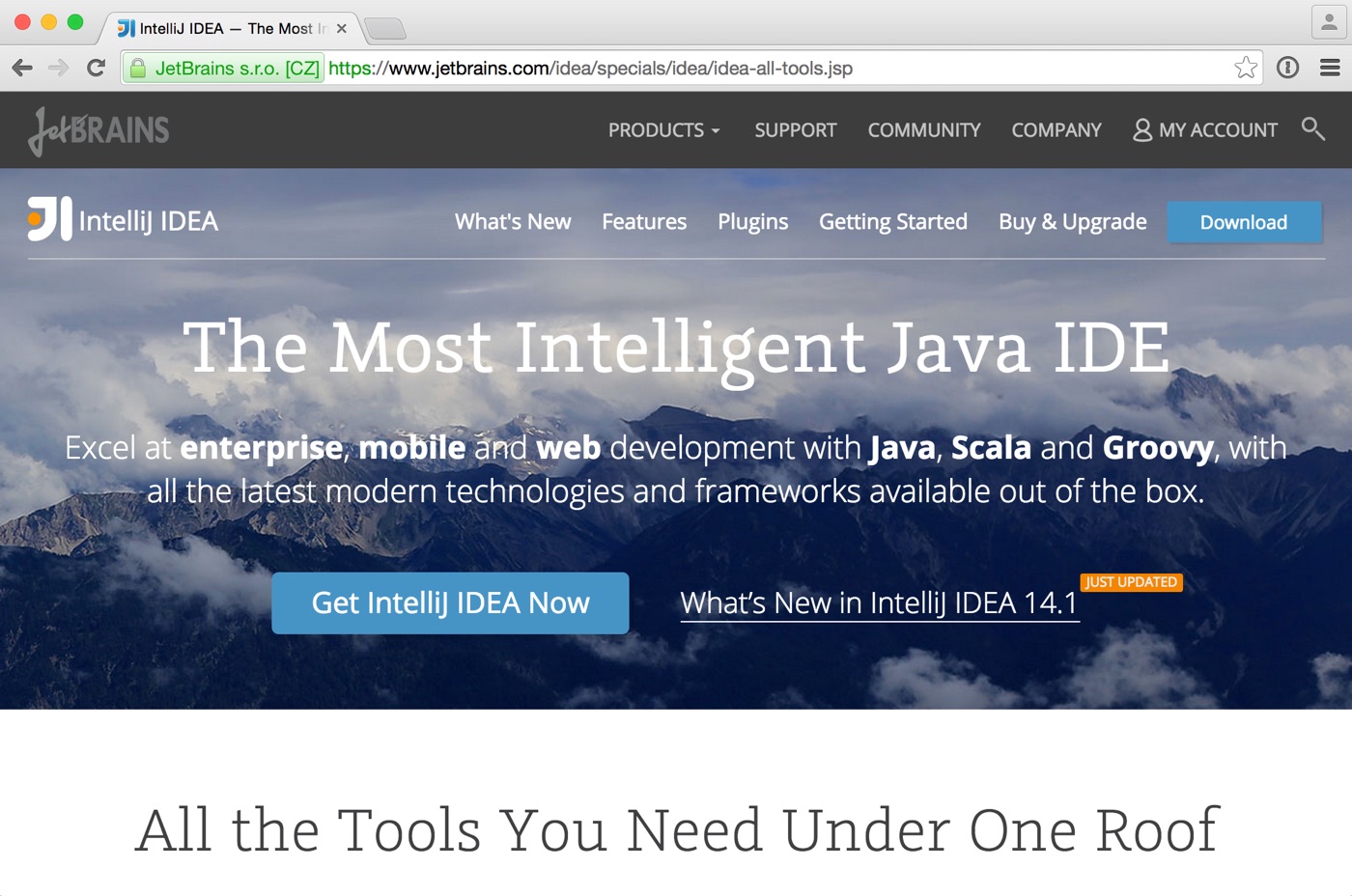Bookmark page with the star icon
The height and width of the screenshot is (896, 1352).
1246,68
